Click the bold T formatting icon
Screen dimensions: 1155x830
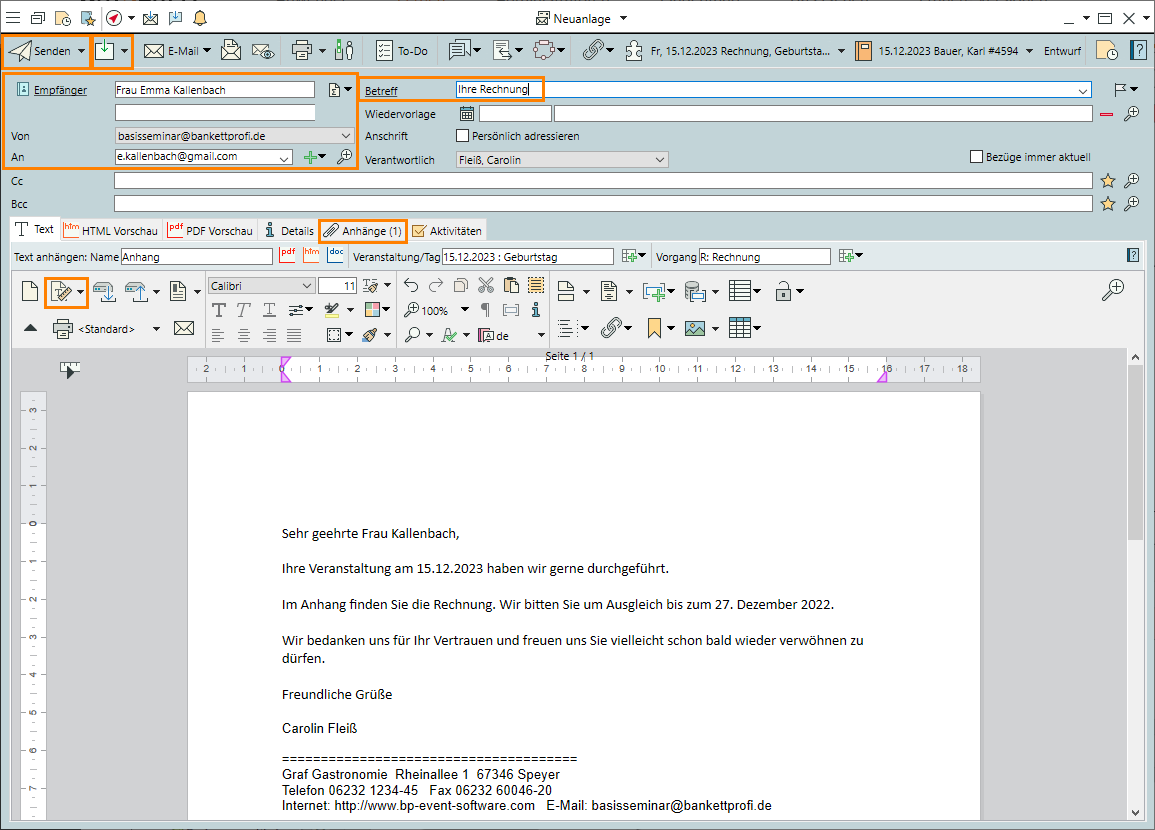click(x=219, y=310)
